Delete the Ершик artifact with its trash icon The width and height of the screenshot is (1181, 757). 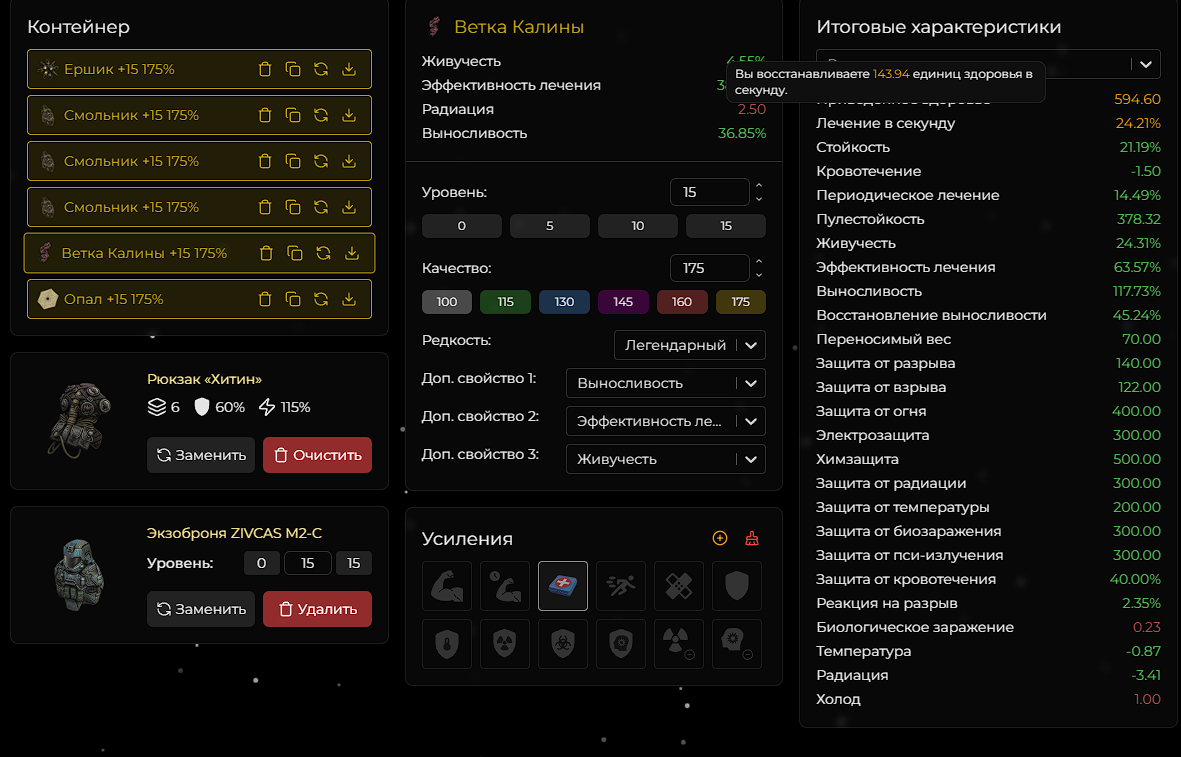(x=265, y=69)
